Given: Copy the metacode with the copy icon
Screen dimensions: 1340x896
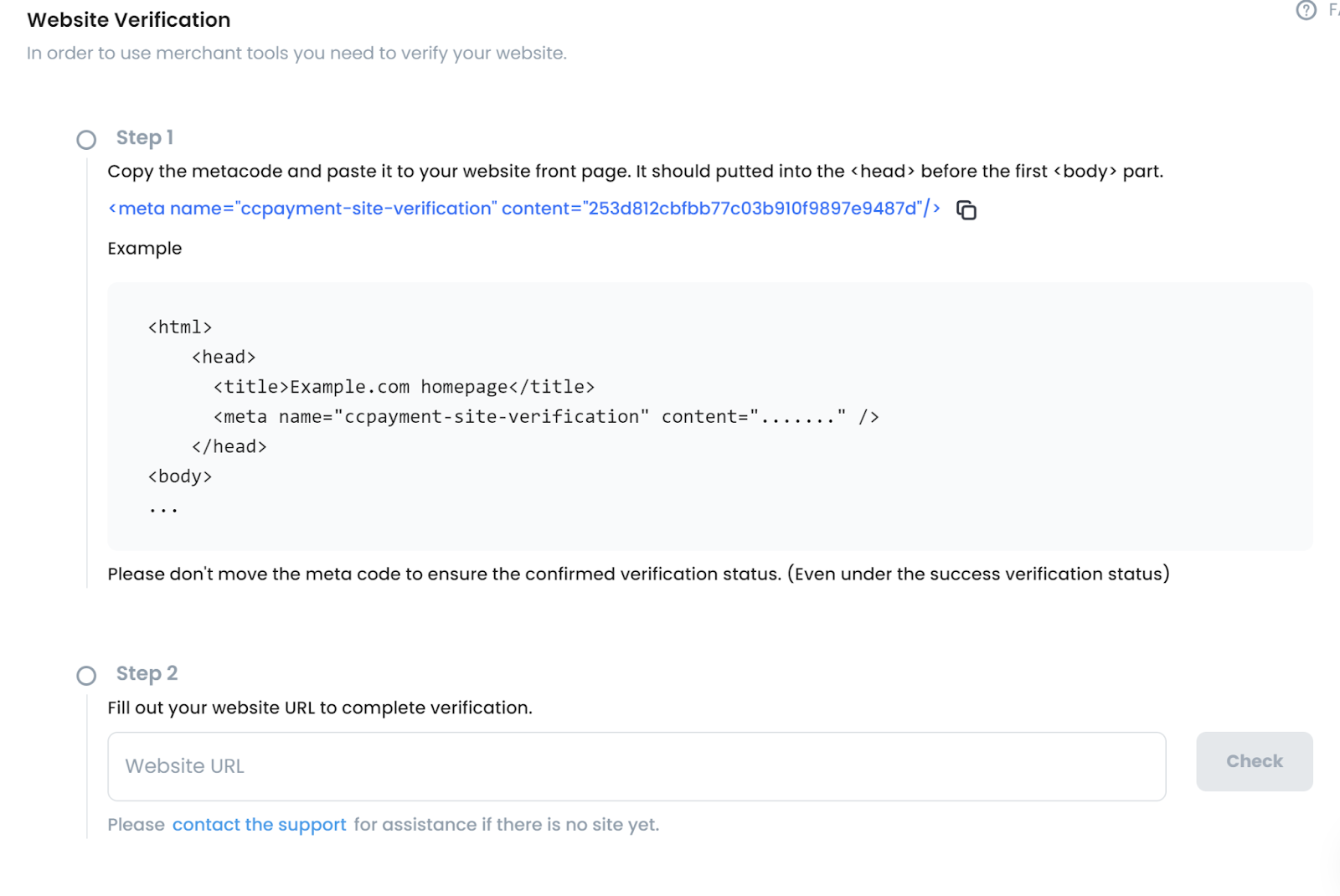Looking at the screenshot, I should tap(966, 210).
